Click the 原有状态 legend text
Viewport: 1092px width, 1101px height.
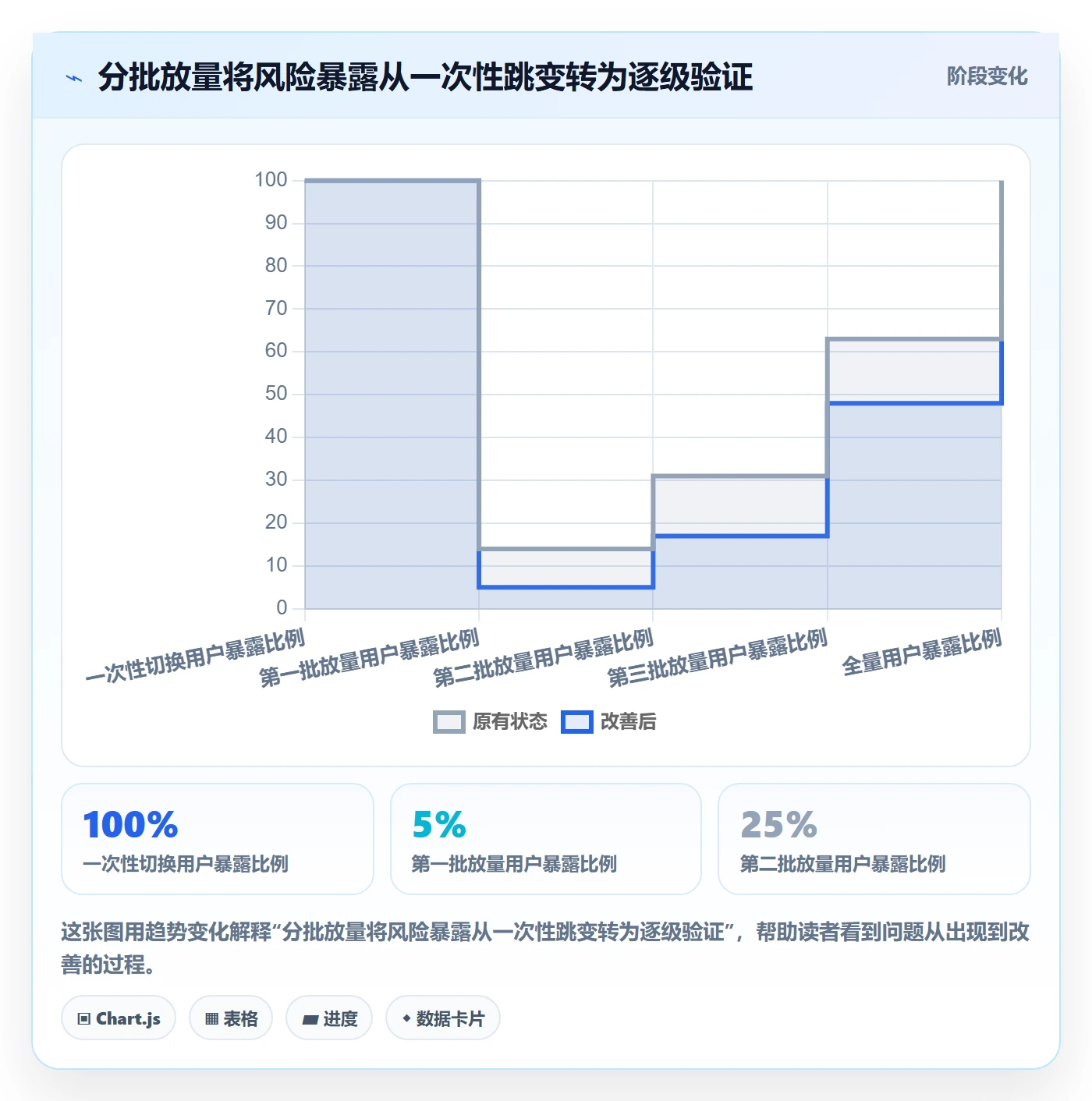(x=510, y=722)
